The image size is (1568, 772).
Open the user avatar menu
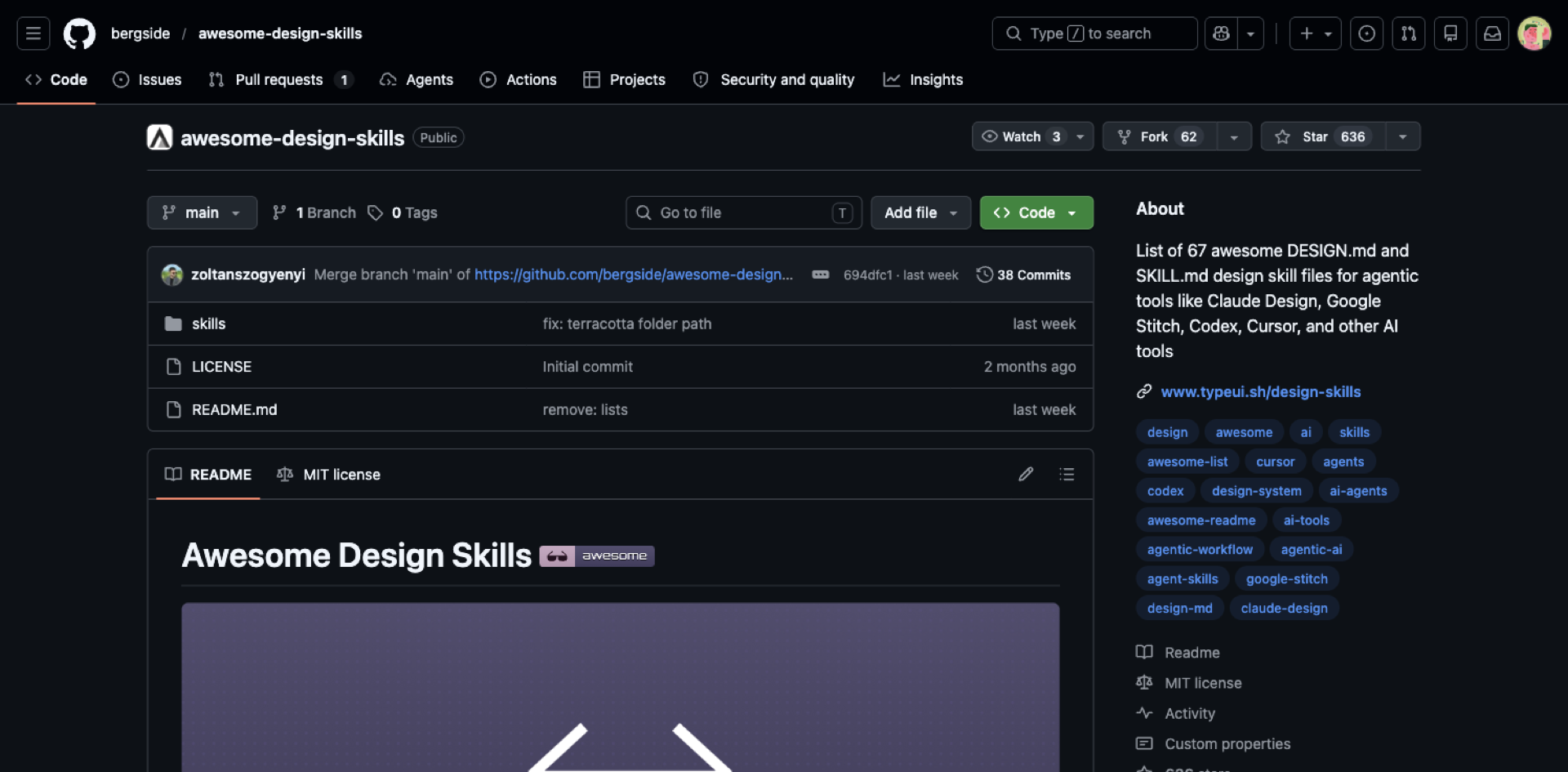coord(1534,33)
